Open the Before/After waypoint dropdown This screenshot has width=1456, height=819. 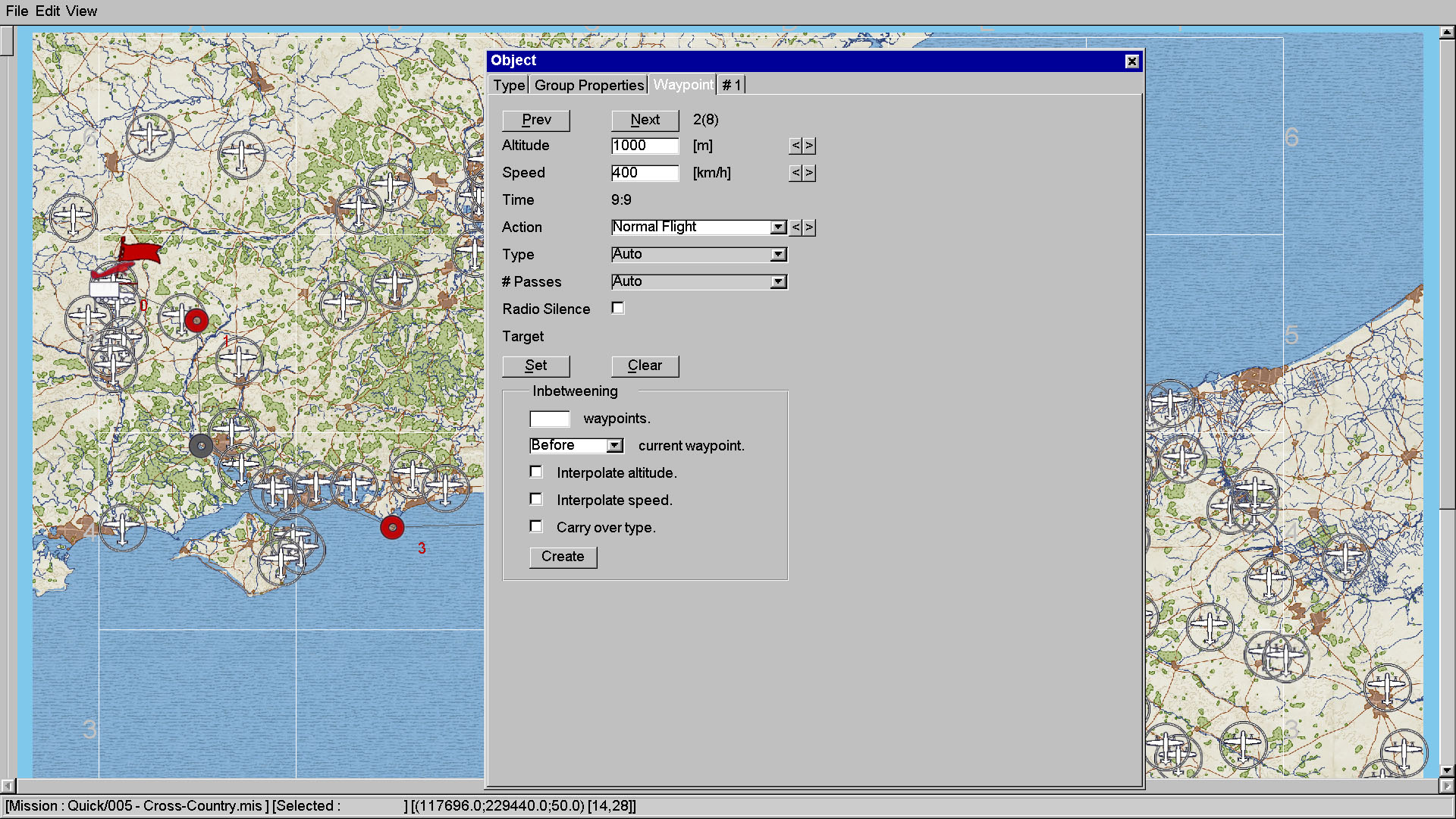point(615,446)
